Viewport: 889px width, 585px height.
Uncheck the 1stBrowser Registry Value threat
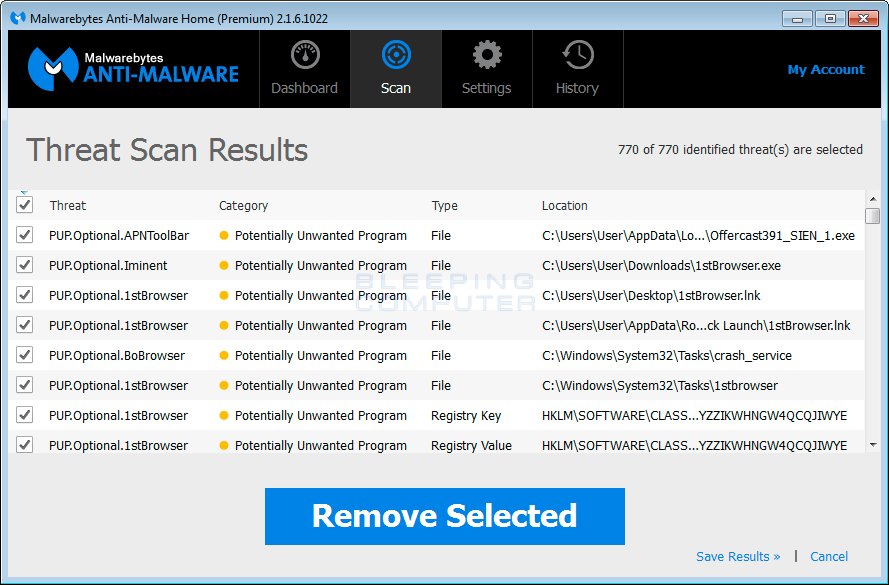pyautogui.click(x=24, y=445)
